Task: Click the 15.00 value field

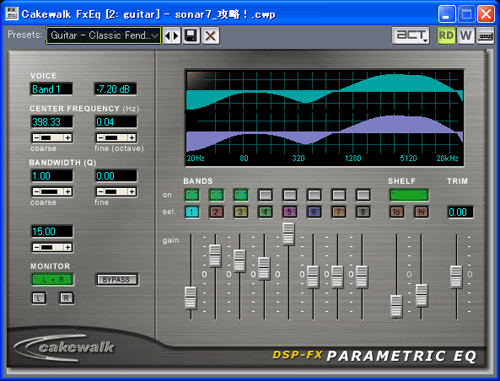Action: coord(51,231)
